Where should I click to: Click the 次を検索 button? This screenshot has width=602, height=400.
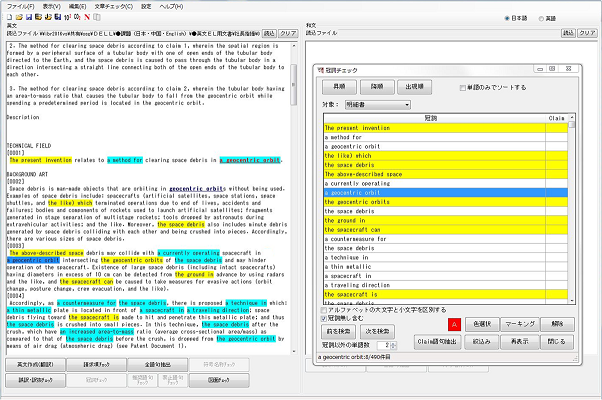pos(377,331)
